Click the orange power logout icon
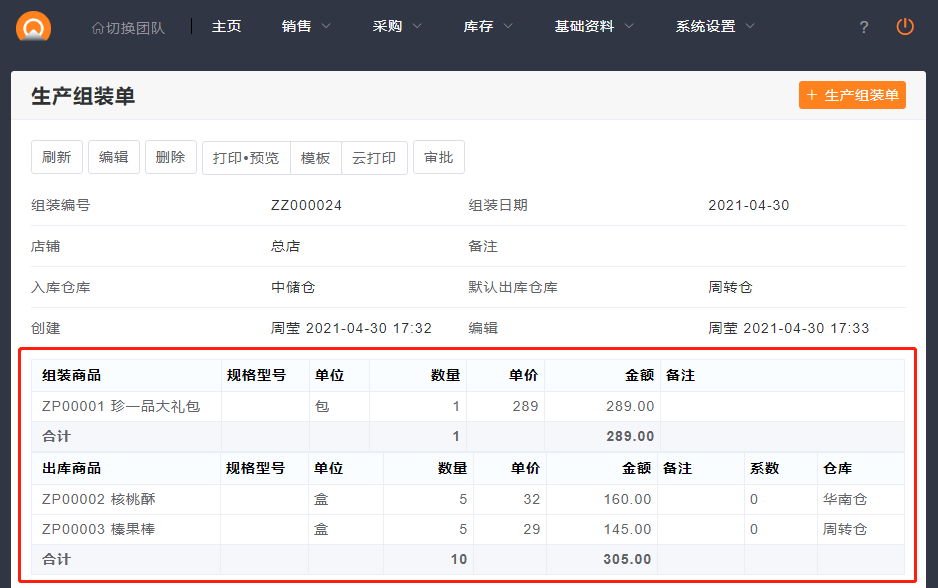 point(905,27)
